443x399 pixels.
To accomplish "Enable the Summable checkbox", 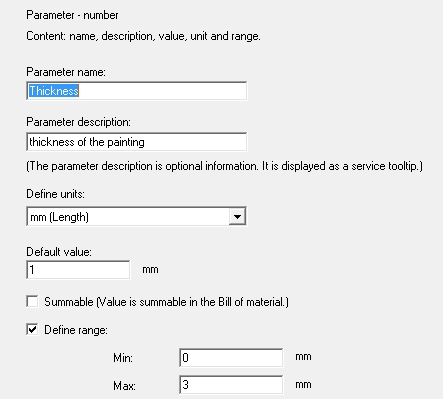I will coord(32,301).
